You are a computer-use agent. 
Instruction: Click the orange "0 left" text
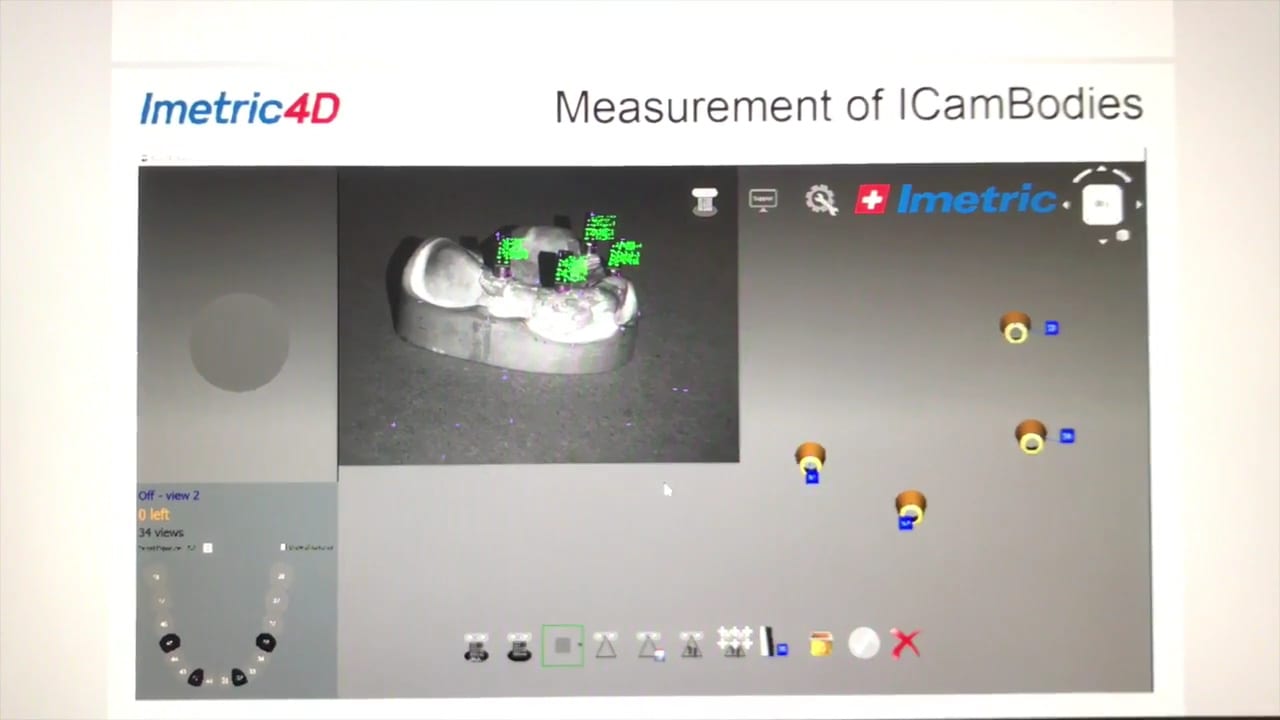pos(154,514)
